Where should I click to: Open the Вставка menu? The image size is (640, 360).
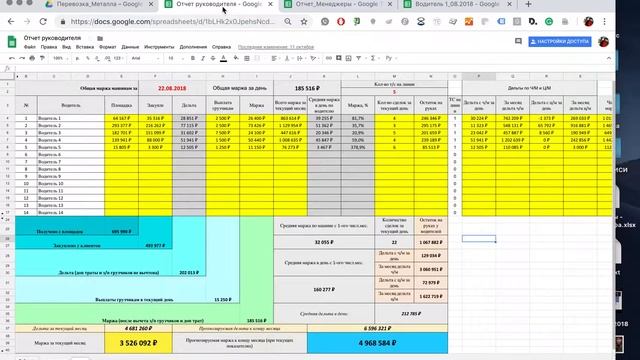click(85, 47)
